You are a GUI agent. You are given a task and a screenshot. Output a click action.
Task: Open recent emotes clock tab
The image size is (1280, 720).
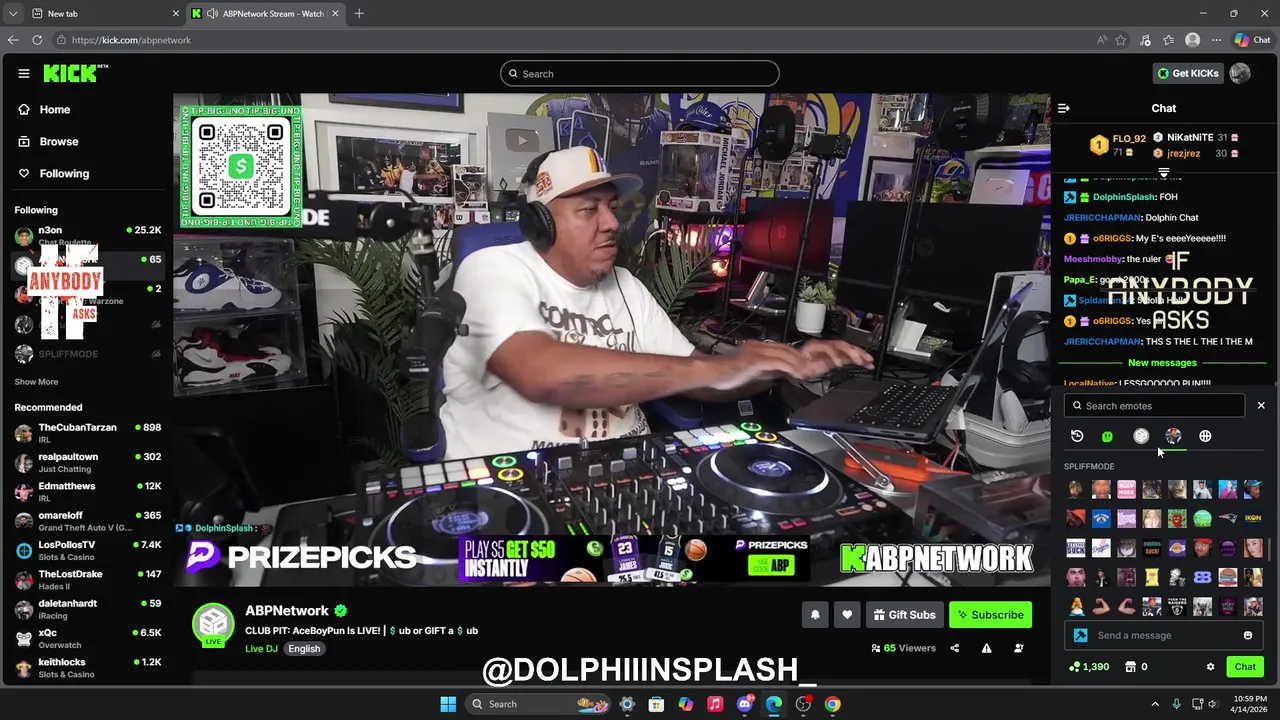1077,436
